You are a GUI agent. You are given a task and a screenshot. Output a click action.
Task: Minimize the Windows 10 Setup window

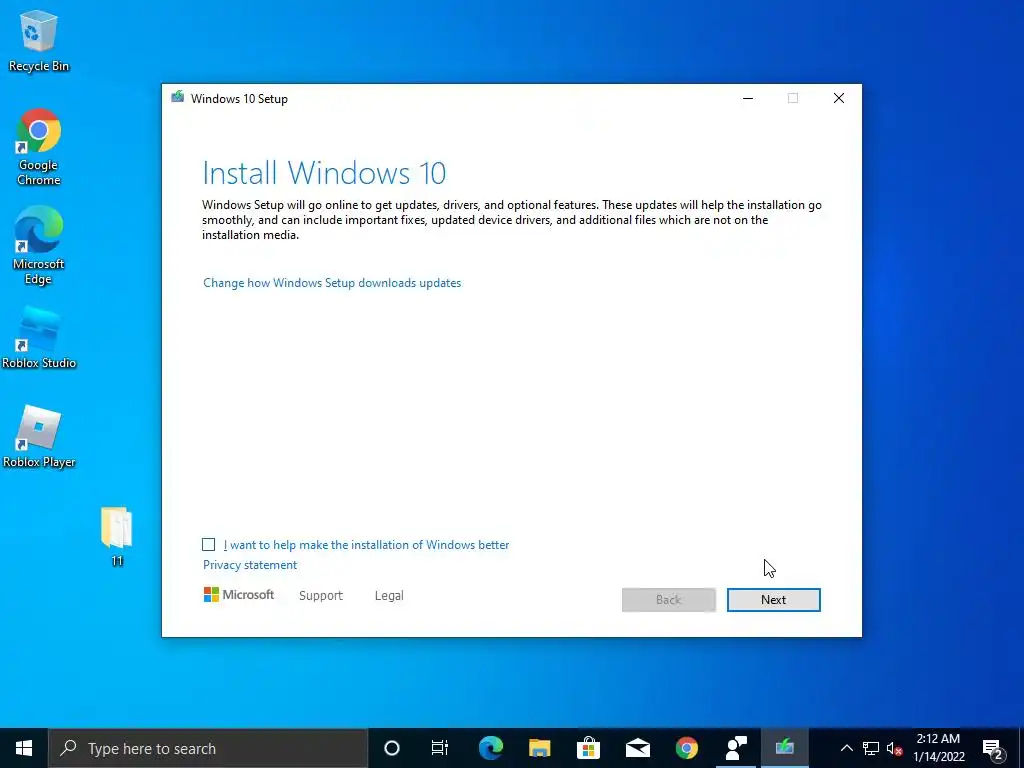(748, 98)
